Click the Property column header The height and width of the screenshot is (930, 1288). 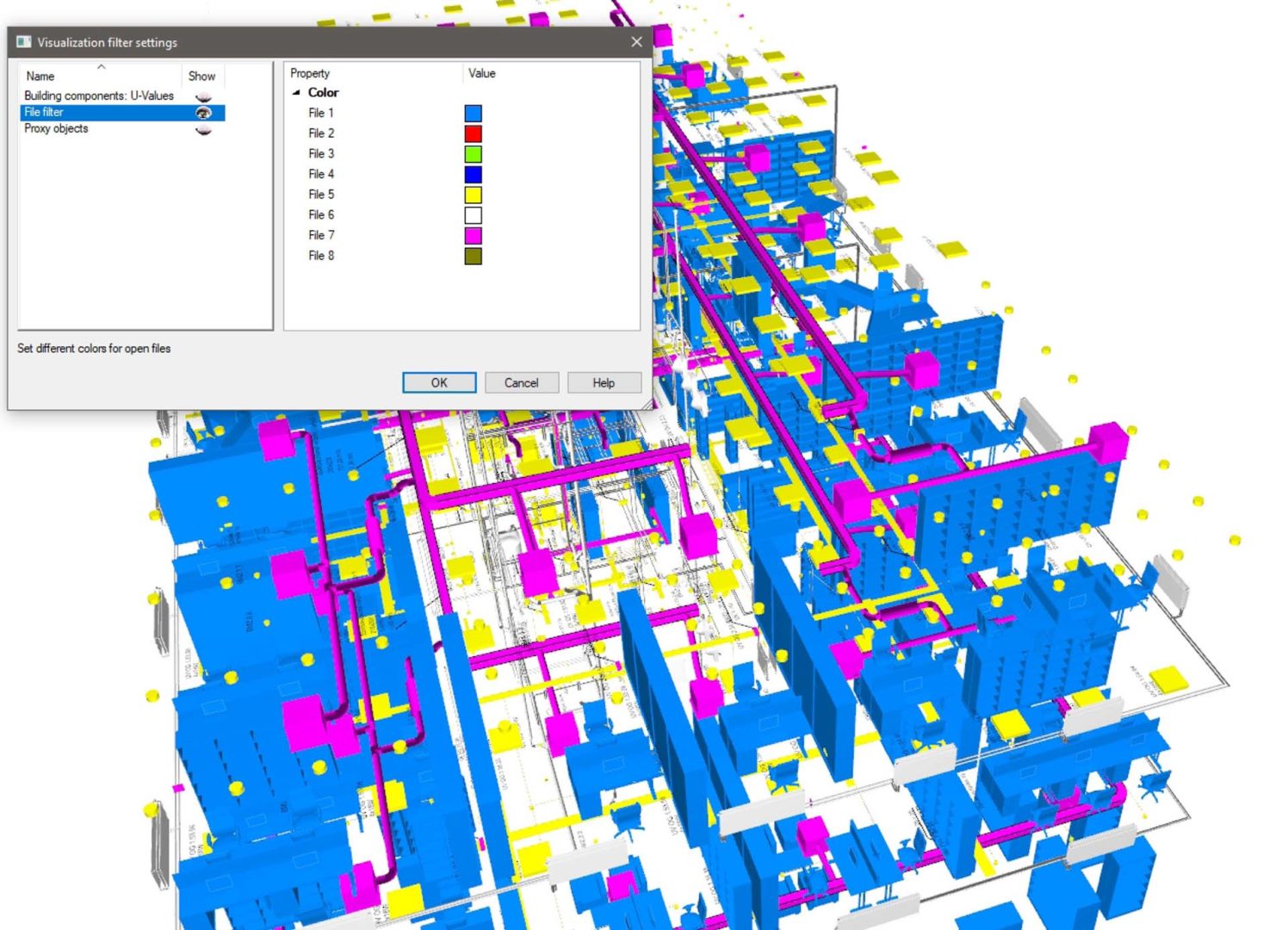(310, 73)
